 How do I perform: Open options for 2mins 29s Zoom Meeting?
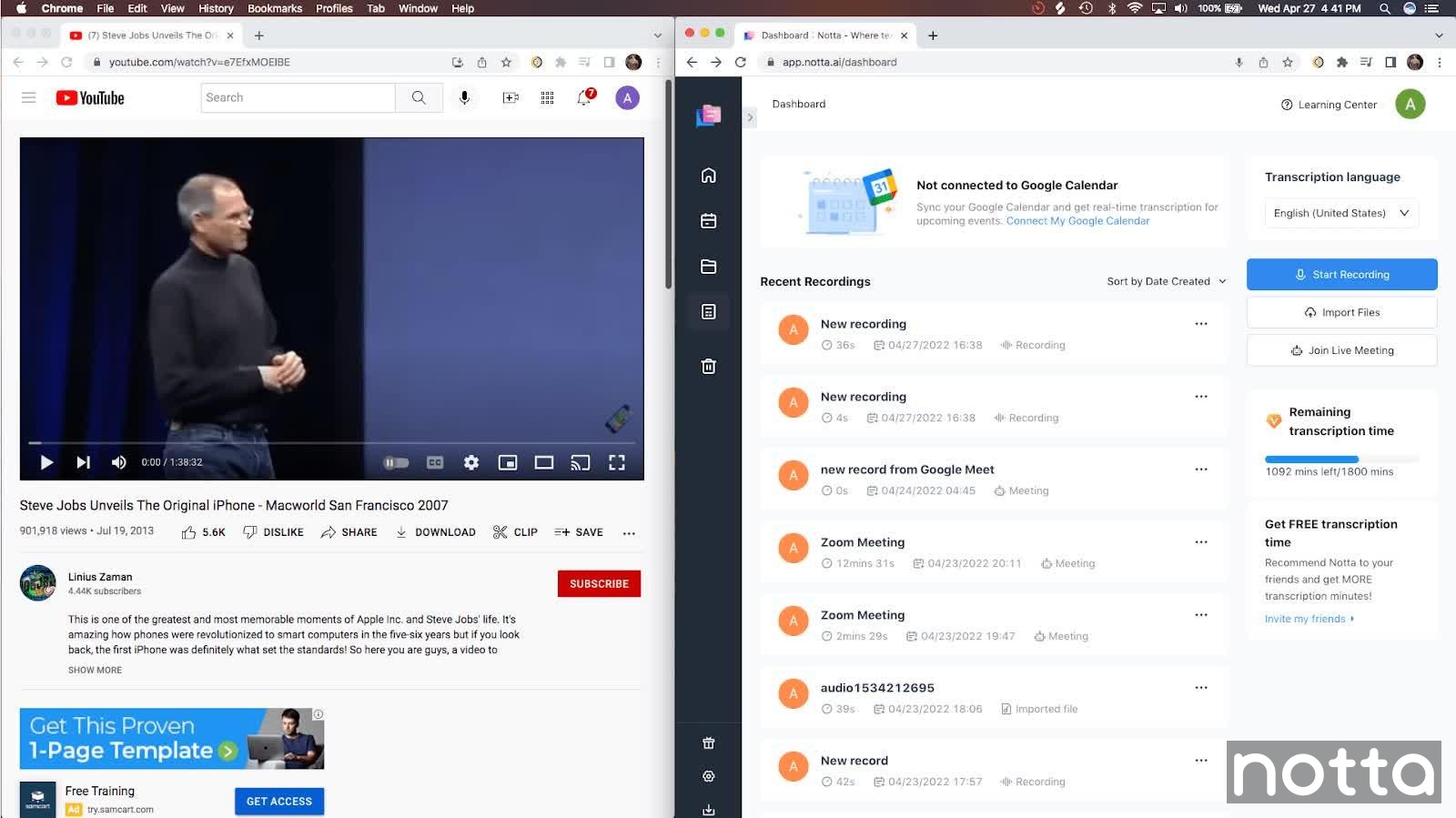coord(1201,615)
